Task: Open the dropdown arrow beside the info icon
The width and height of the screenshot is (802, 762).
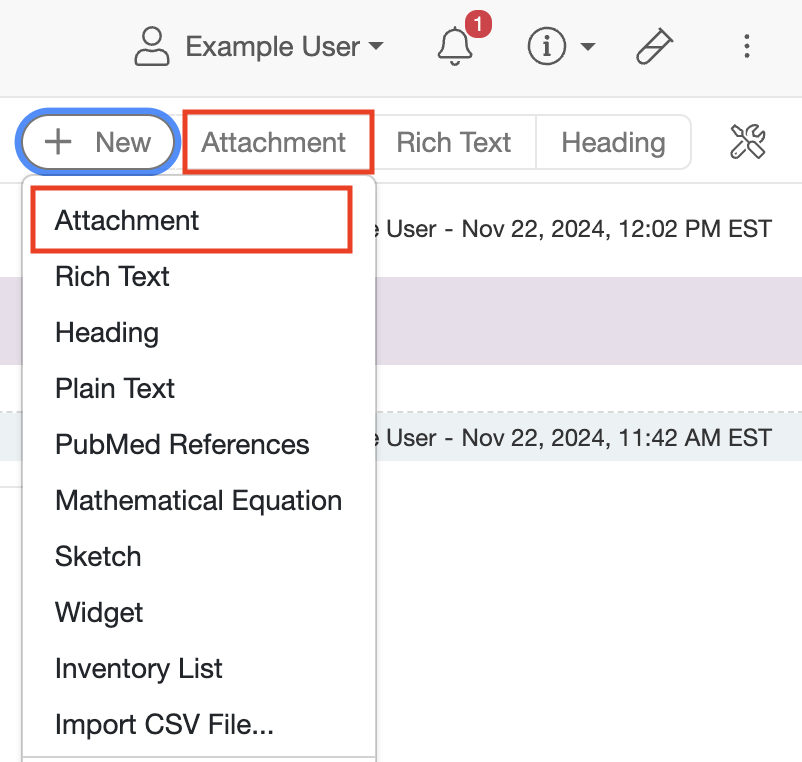Action: (588, 47)
